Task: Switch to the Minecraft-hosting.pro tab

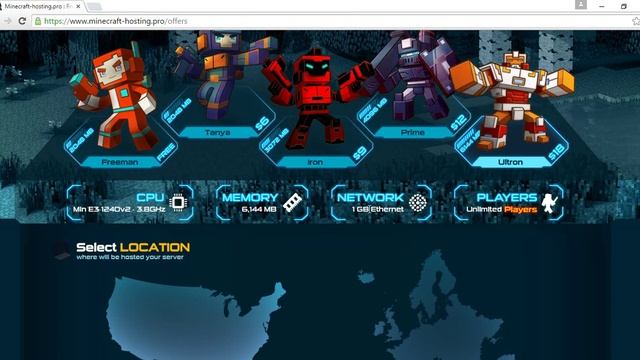Action: tap(39, 7)
